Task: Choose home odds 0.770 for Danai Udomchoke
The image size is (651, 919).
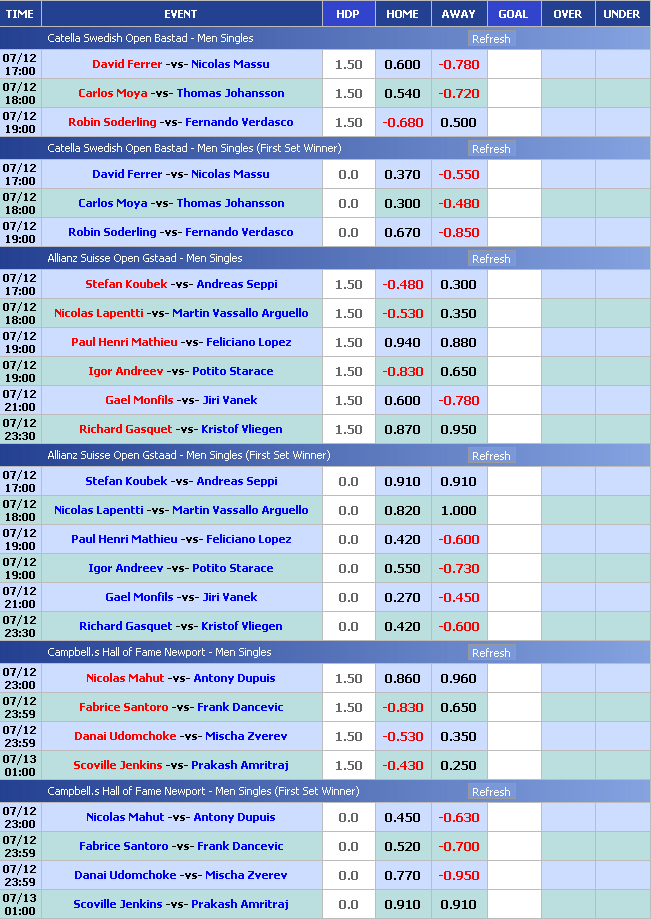Action: [402, 875]
